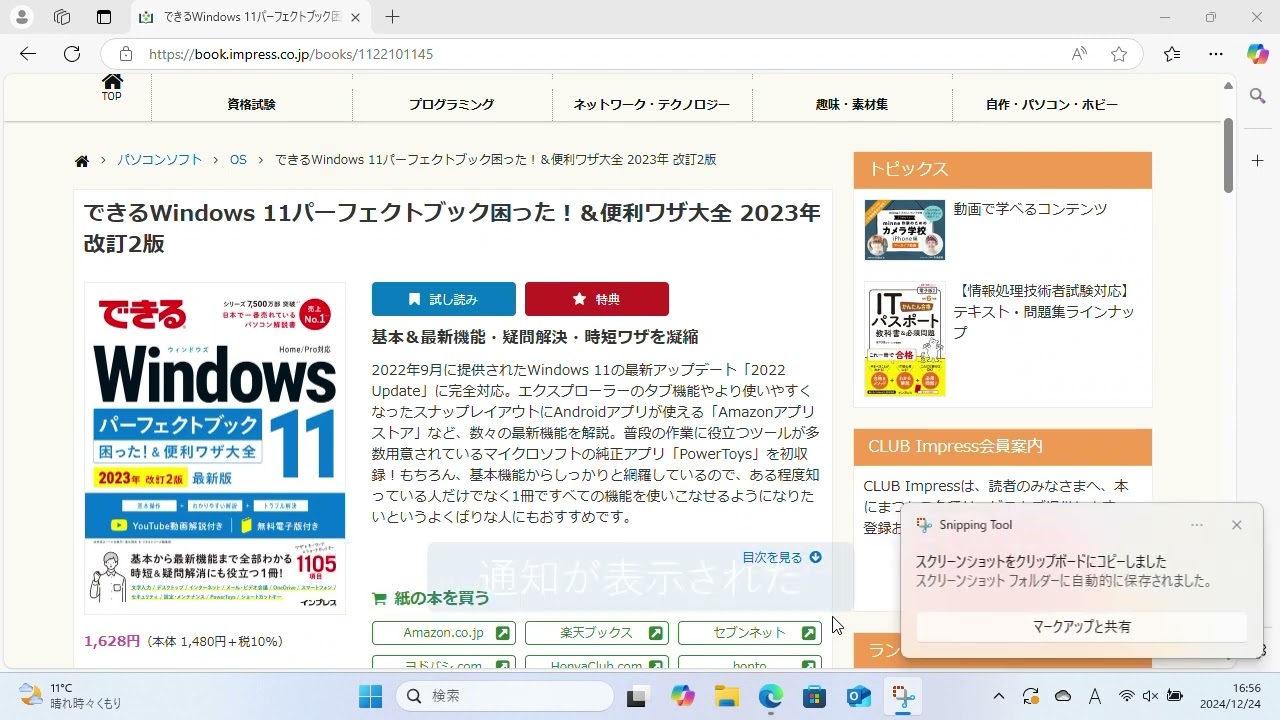Follow the パソコンソフト breadcrumb link
Viewport: 1280px width, 720px height.
tap(160, 160)
